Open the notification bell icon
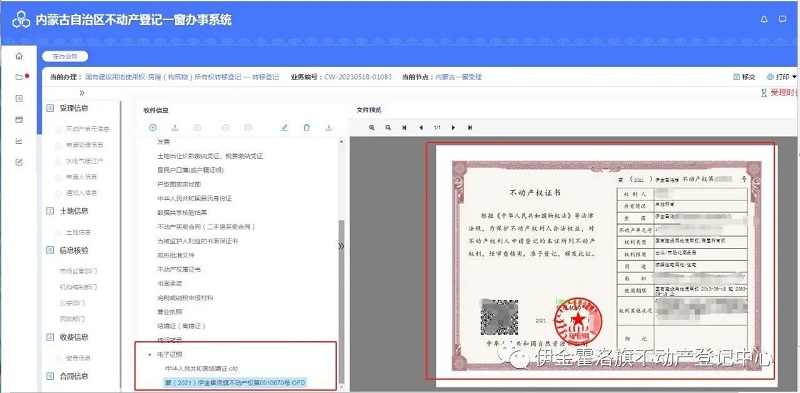This screenshot has height=393, width=800. point(764,19)
